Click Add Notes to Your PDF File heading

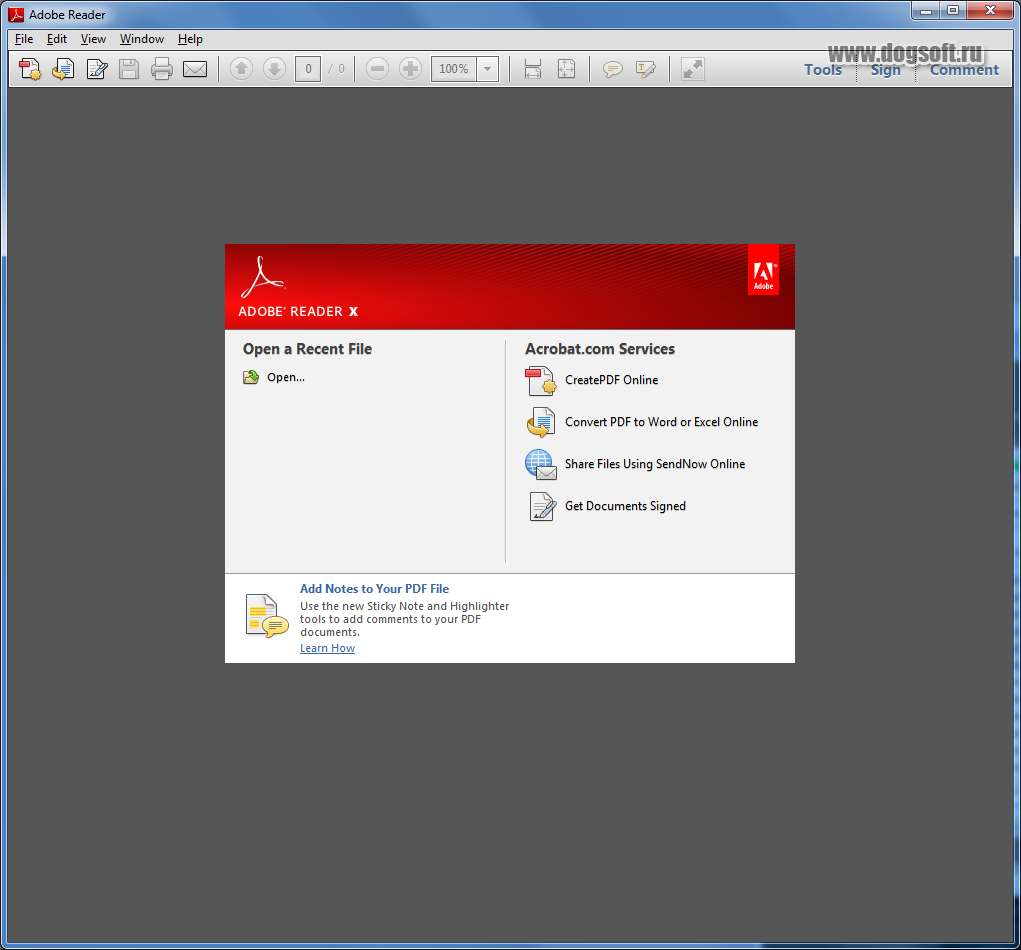[x=374, y=589]
